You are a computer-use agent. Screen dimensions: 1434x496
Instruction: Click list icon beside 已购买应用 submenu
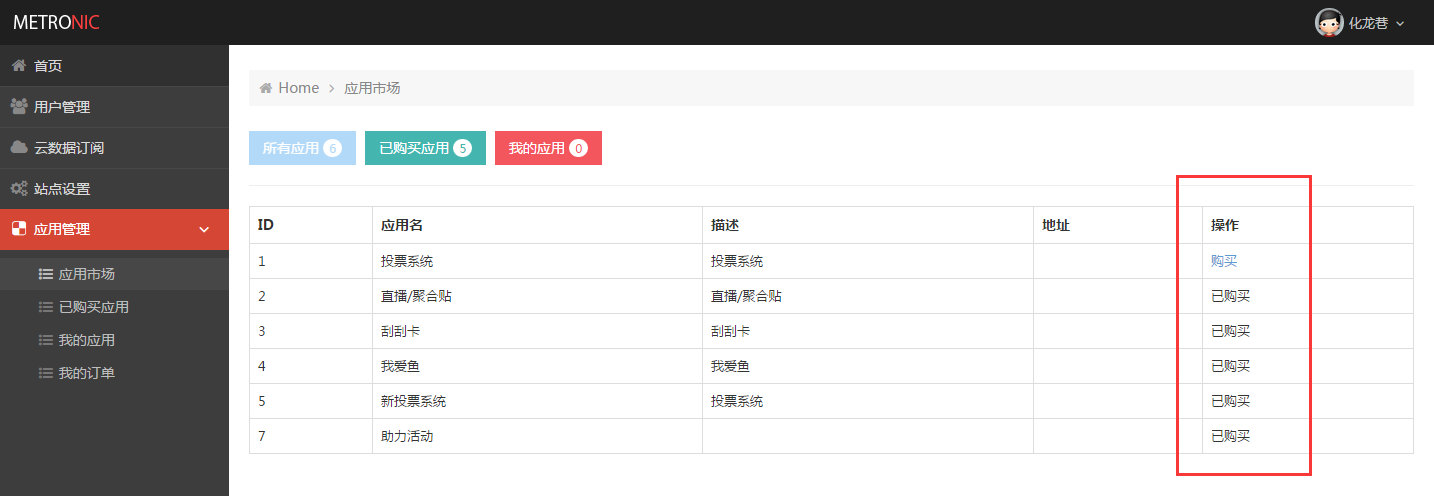tap(45, 307)
